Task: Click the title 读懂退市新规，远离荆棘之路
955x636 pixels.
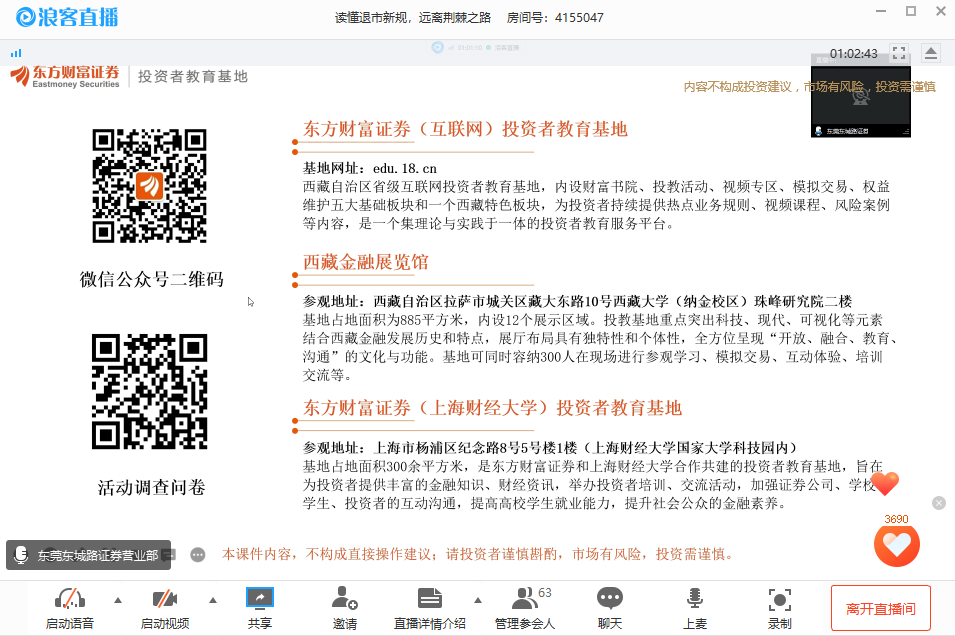Action: coord(413,18)
